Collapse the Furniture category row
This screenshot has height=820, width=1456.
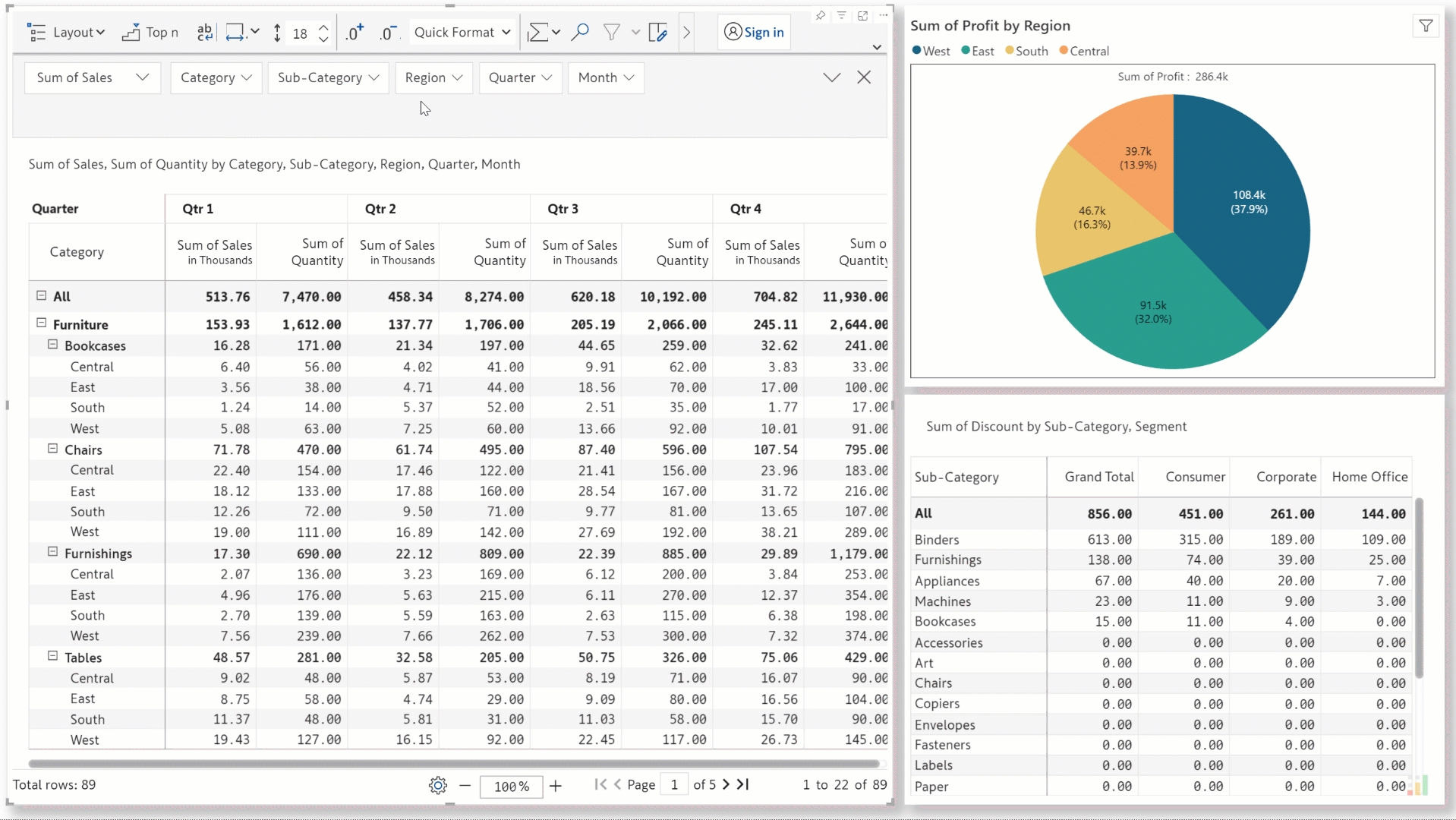(x=42, y=323)
